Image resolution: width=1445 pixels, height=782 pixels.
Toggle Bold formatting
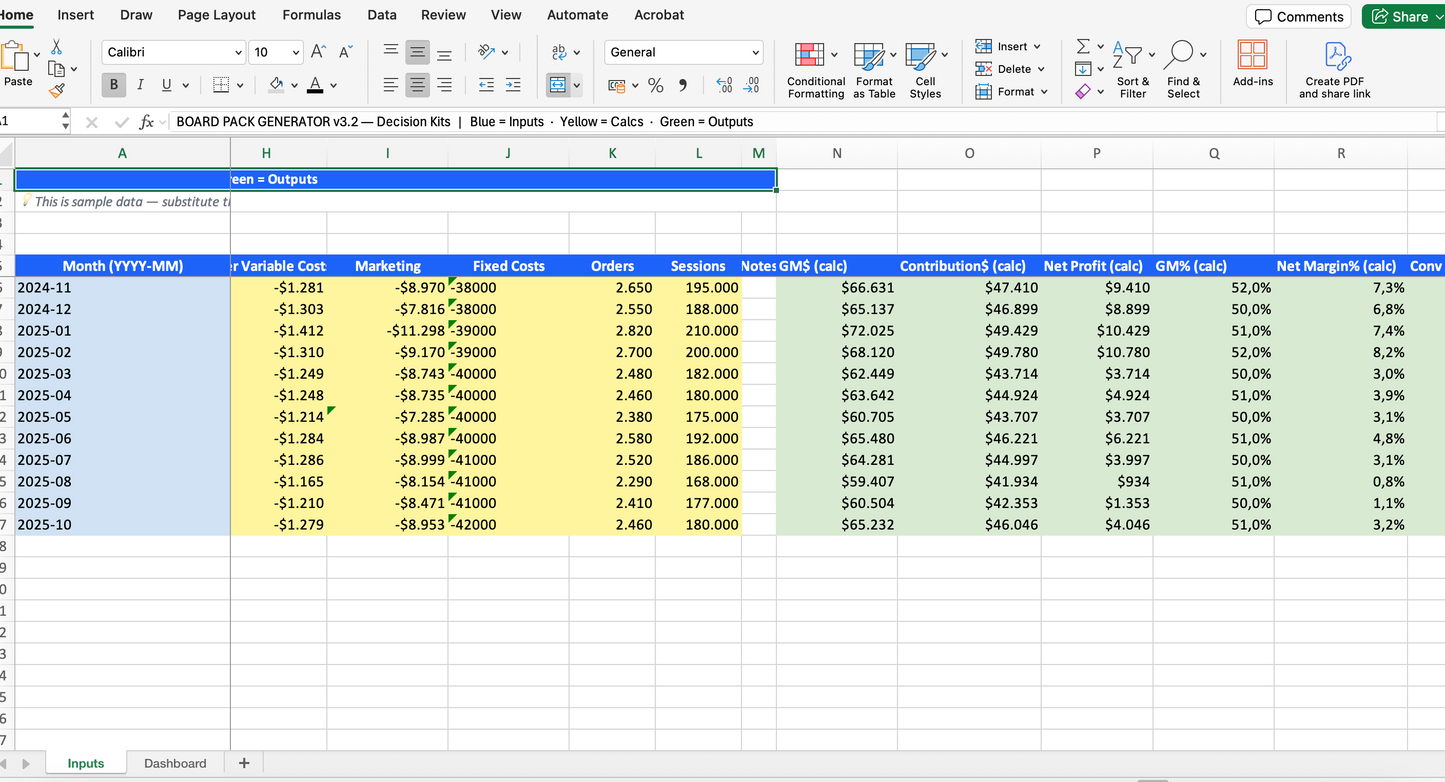pos(113,85)
